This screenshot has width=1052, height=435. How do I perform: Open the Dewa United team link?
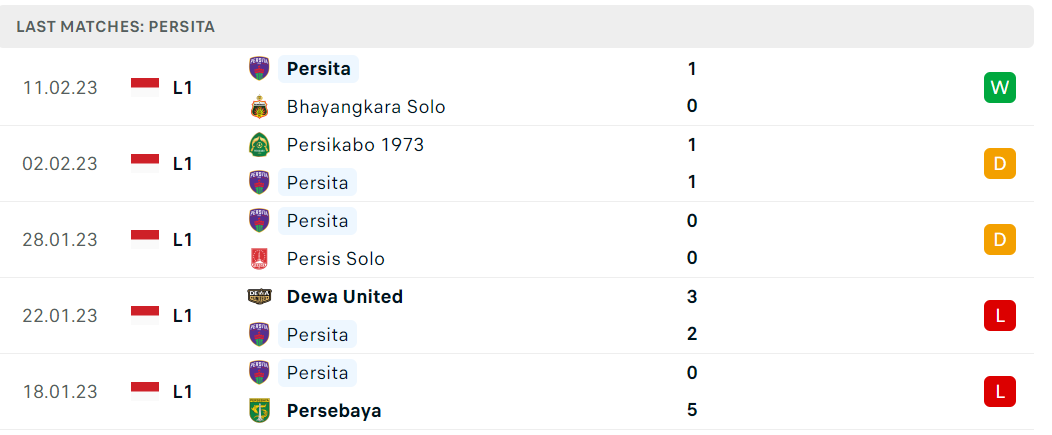click(x=345, y=297)
